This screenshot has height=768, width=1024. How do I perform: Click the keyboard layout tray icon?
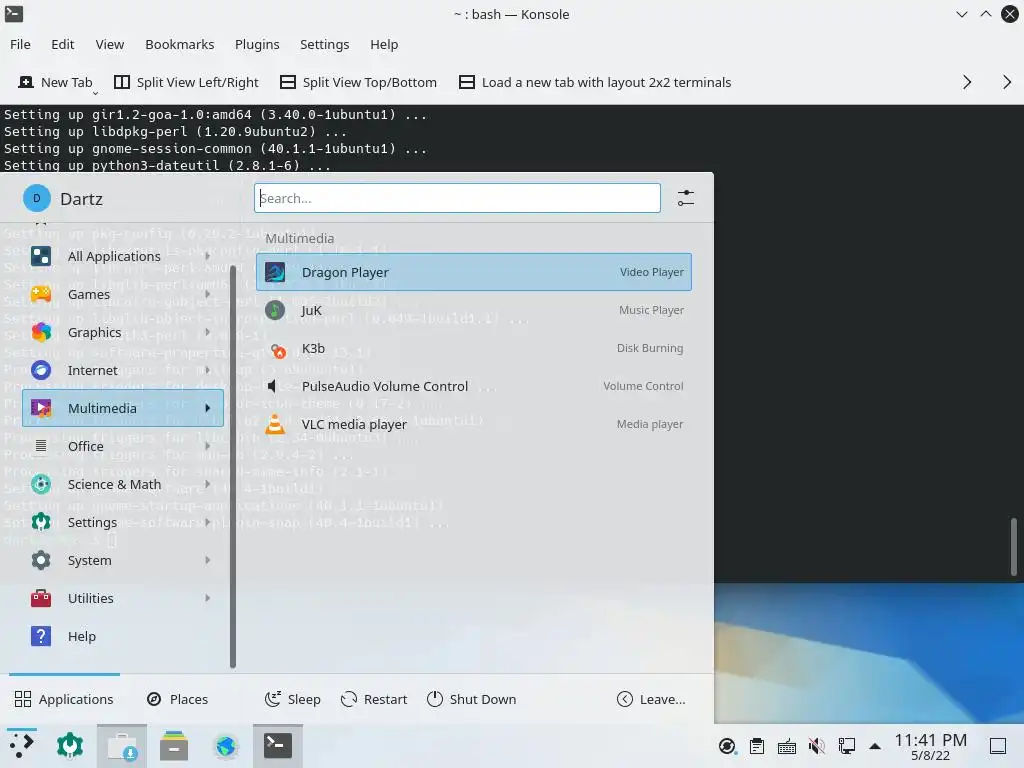click(x=787, y=746)
